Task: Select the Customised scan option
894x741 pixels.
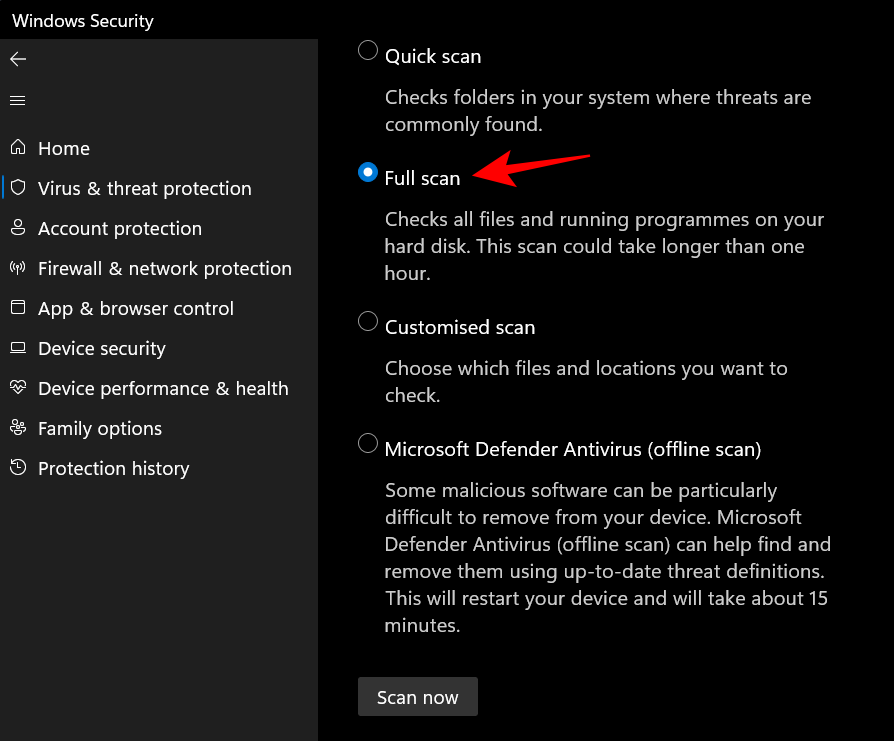Action: (367, 321)
